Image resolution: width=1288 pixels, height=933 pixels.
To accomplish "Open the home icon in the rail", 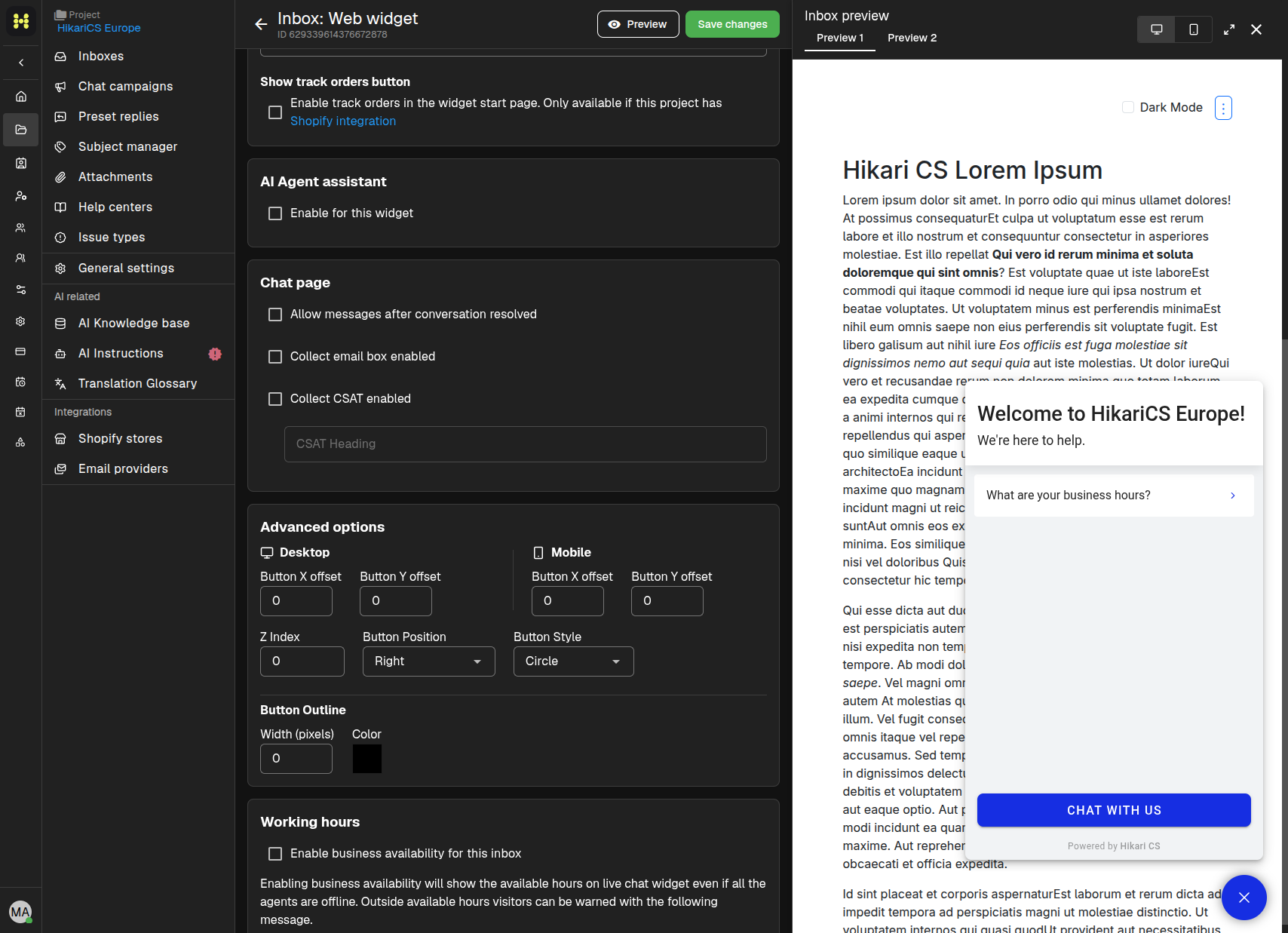I will tap(21, 97).
